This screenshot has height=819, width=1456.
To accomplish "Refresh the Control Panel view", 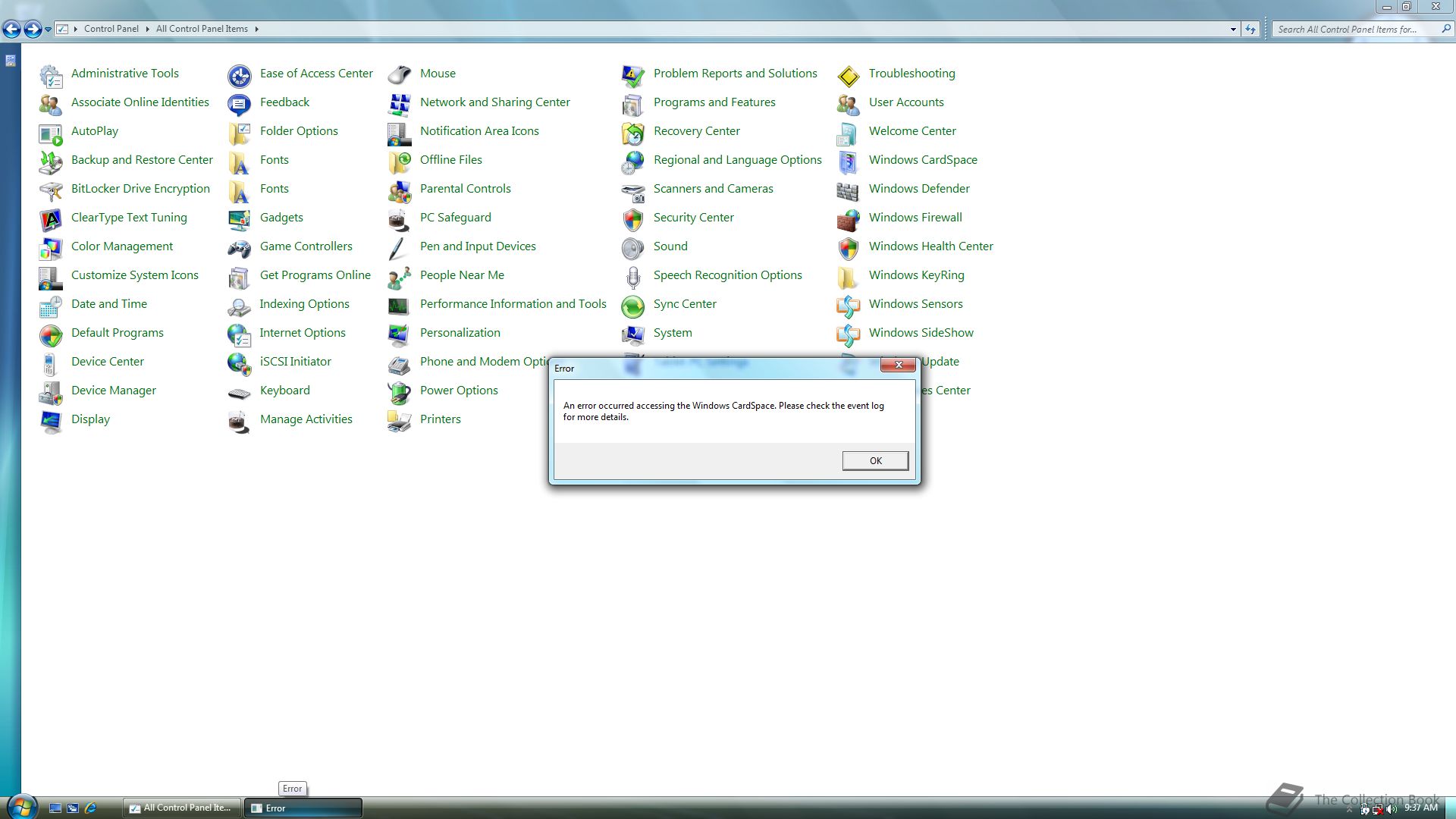I will 1250,30.
